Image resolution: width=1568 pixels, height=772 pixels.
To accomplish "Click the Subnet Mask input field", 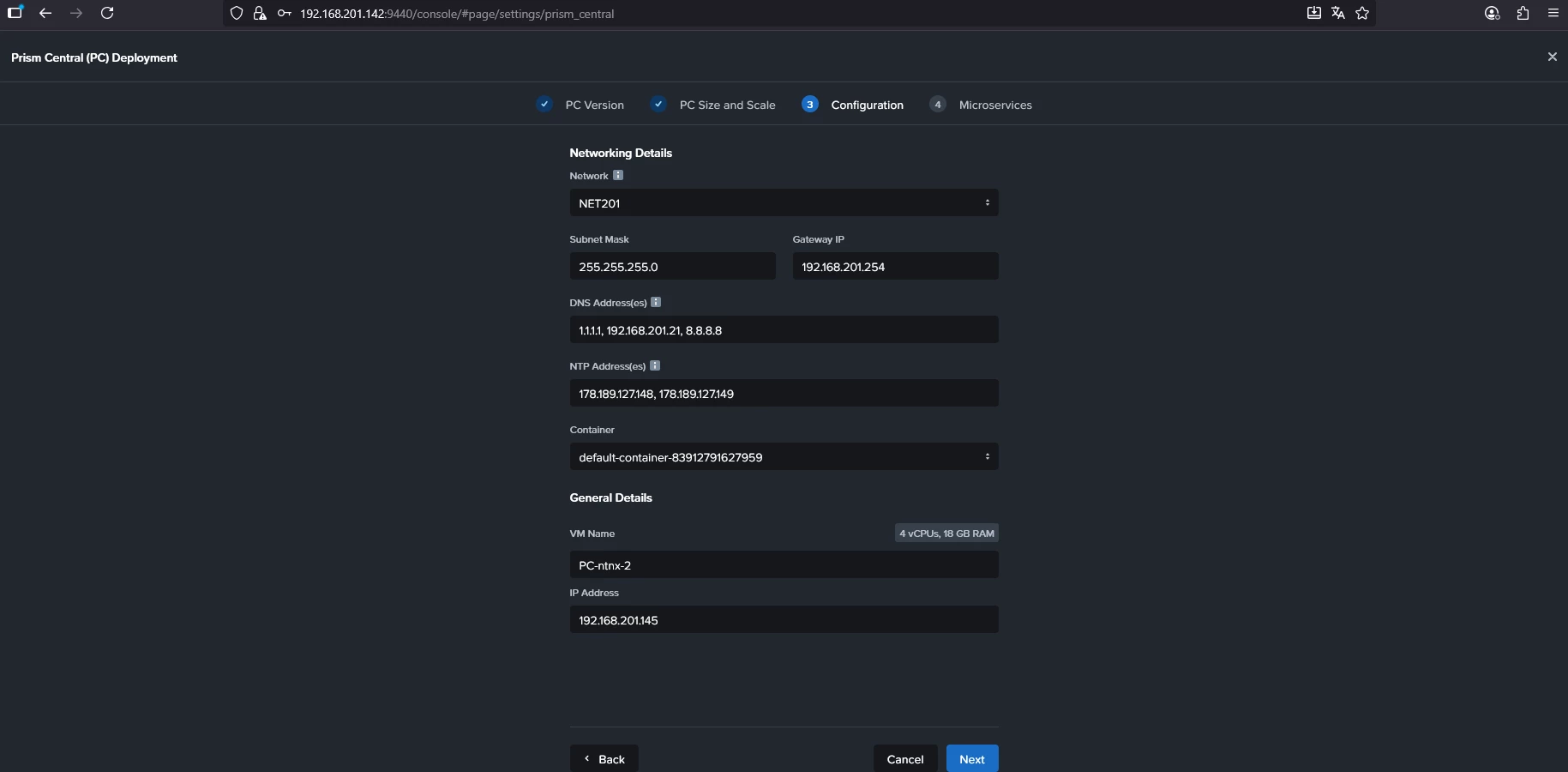I will tap(672, 266).
